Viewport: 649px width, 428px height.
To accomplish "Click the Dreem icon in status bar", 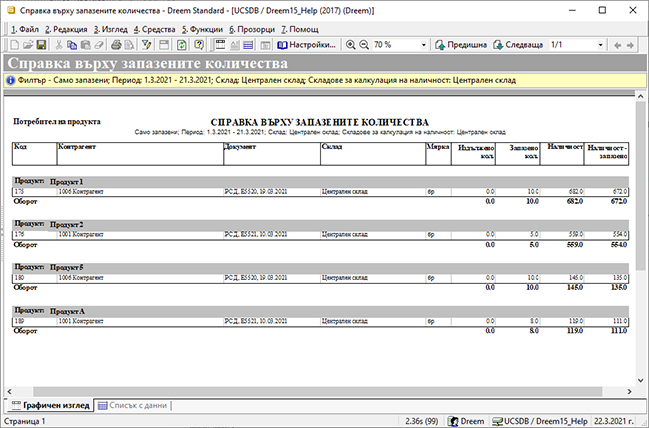I will [454, 421].
